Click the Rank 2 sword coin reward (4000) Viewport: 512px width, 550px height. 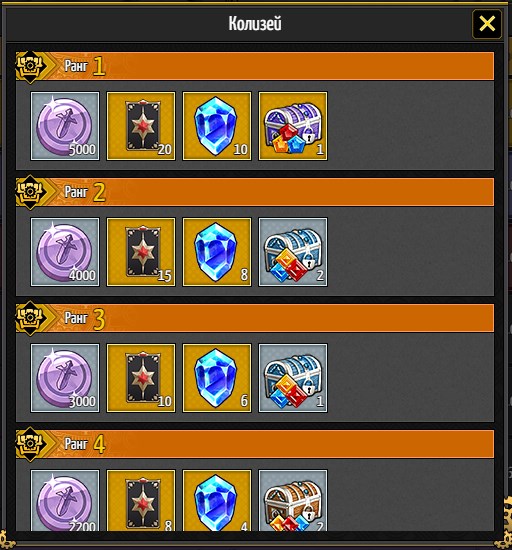[x=65, y=252]
